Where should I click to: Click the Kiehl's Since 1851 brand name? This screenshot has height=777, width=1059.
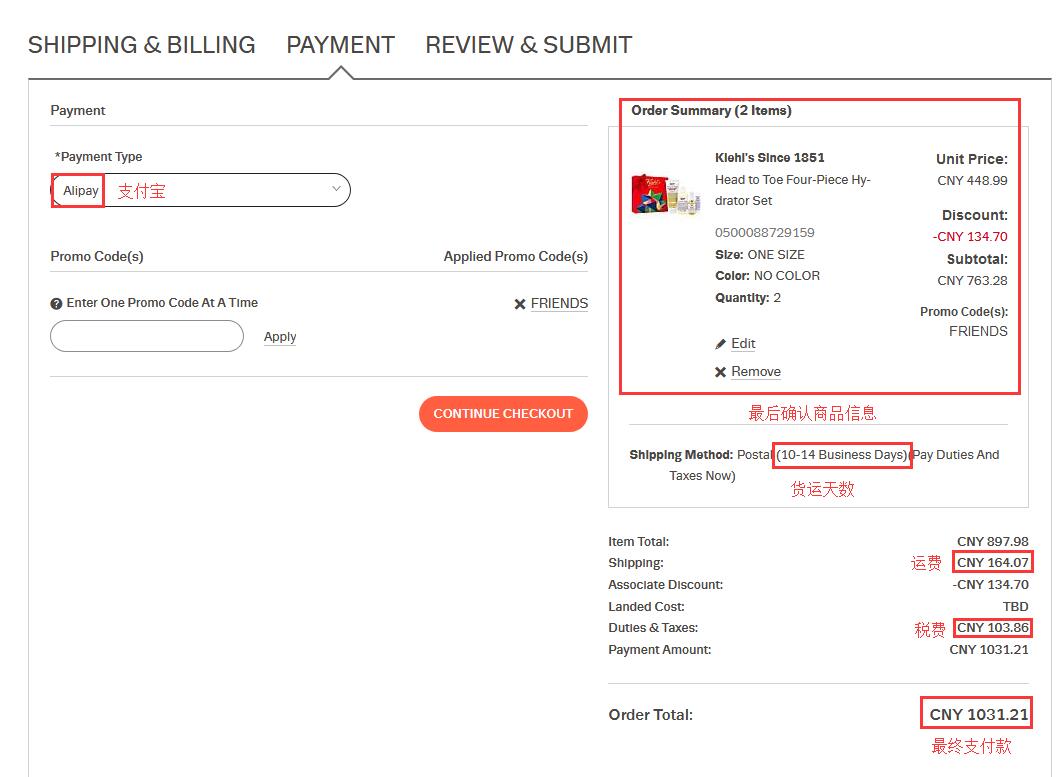[x=769, y=158]
